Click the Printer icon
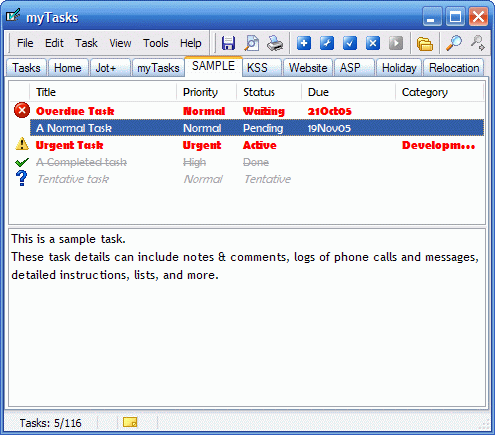Viewport: 495px width, 435px height. tap(275, 43)
